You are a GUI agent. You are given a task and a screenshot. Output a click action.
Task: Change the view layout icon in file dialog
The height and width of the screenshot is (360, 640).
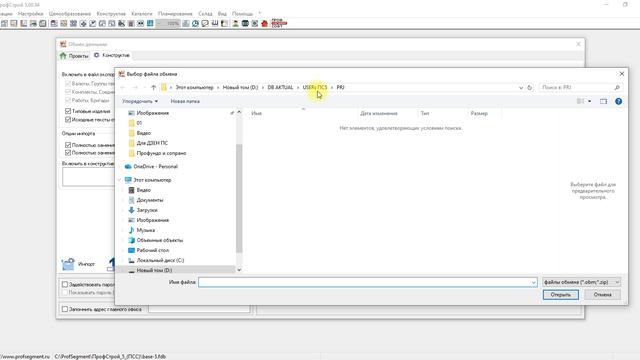coord(580,101)
